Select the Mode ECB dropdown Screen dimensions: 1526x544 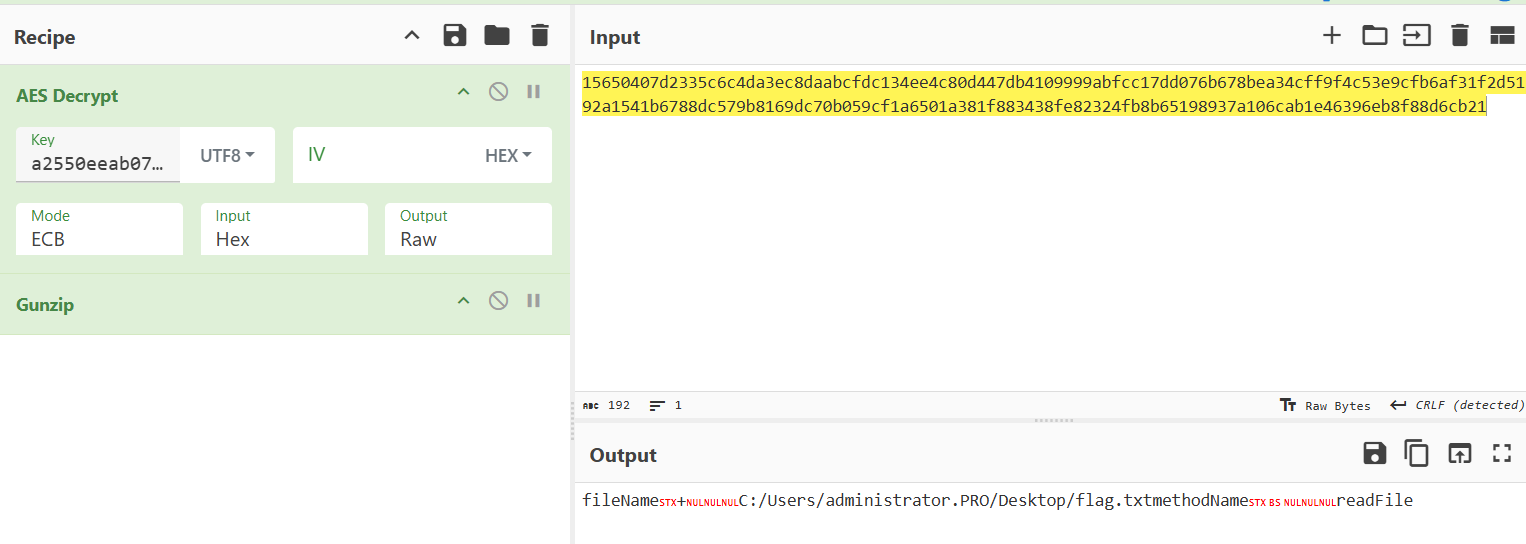pyautogui.click(x=99, y=229)
